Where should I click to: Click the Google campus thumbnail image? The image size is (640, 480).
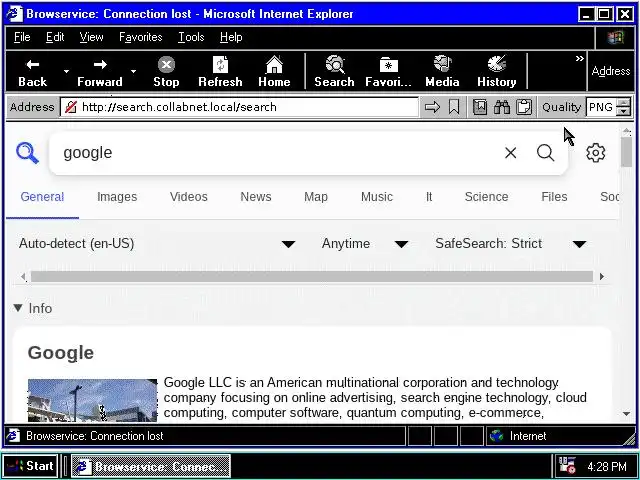[x=92, y=400]
